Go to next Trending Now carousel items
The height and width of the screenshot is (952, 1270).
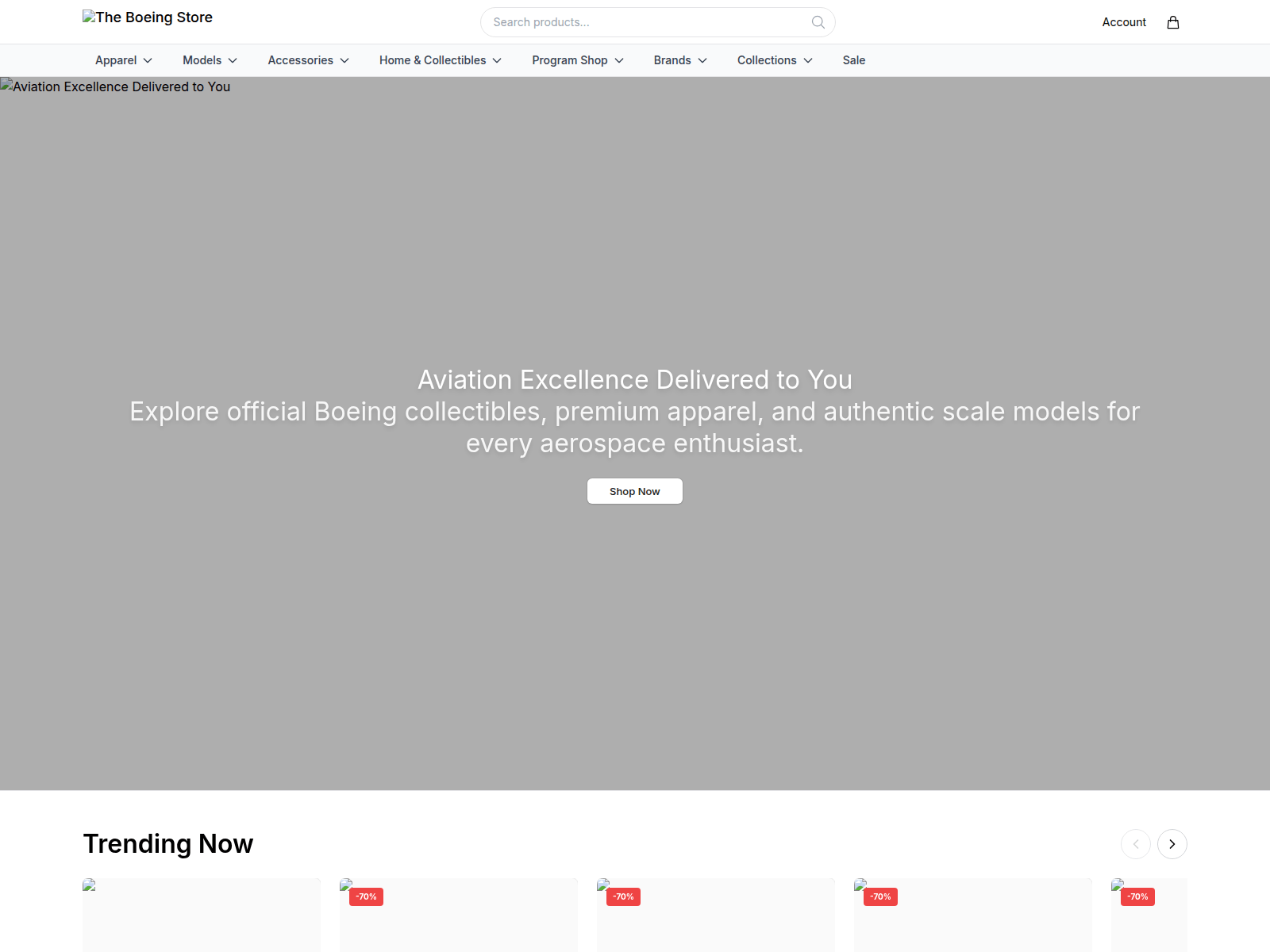1172,844
